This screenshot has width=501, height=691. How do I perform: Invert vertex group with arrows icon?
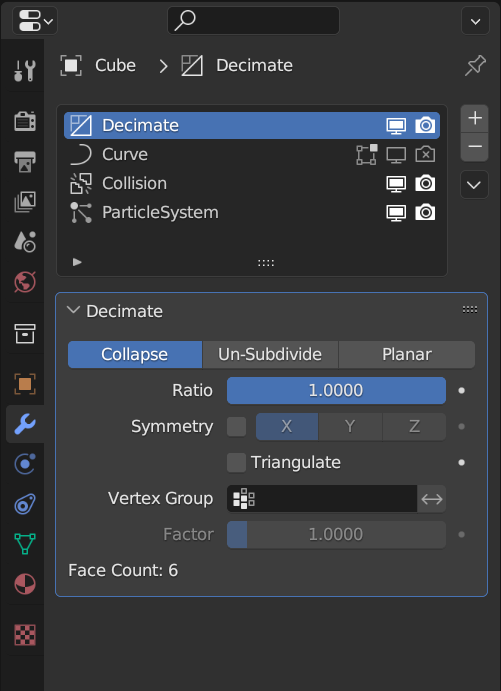coord(432,499)
